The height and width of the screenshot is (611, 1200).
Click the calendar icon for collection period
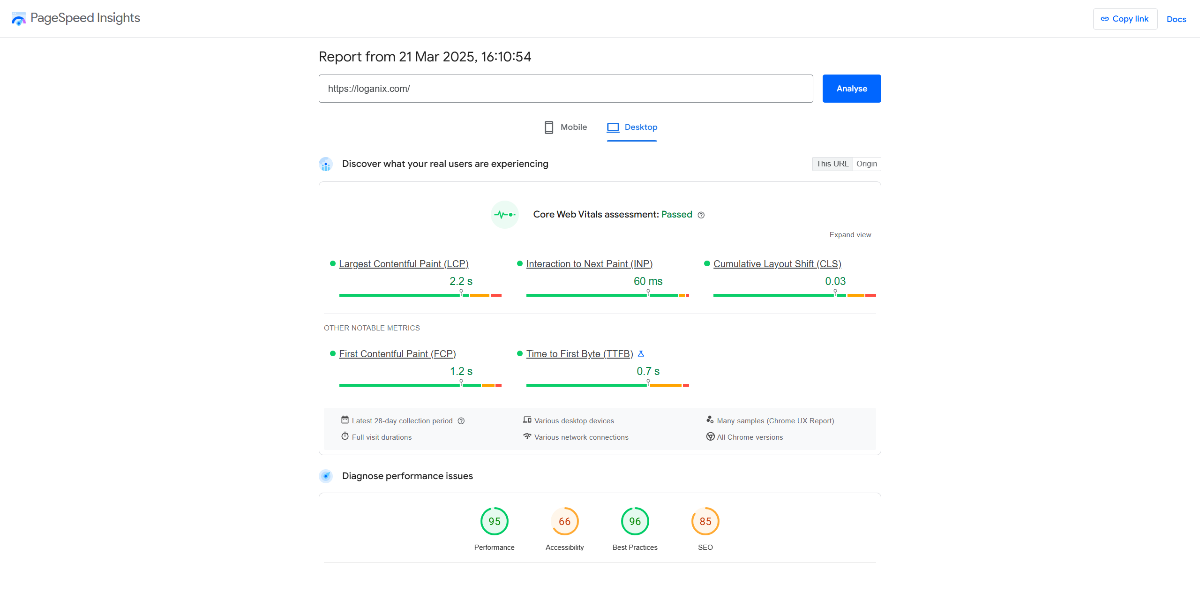[x=345, y=420]
